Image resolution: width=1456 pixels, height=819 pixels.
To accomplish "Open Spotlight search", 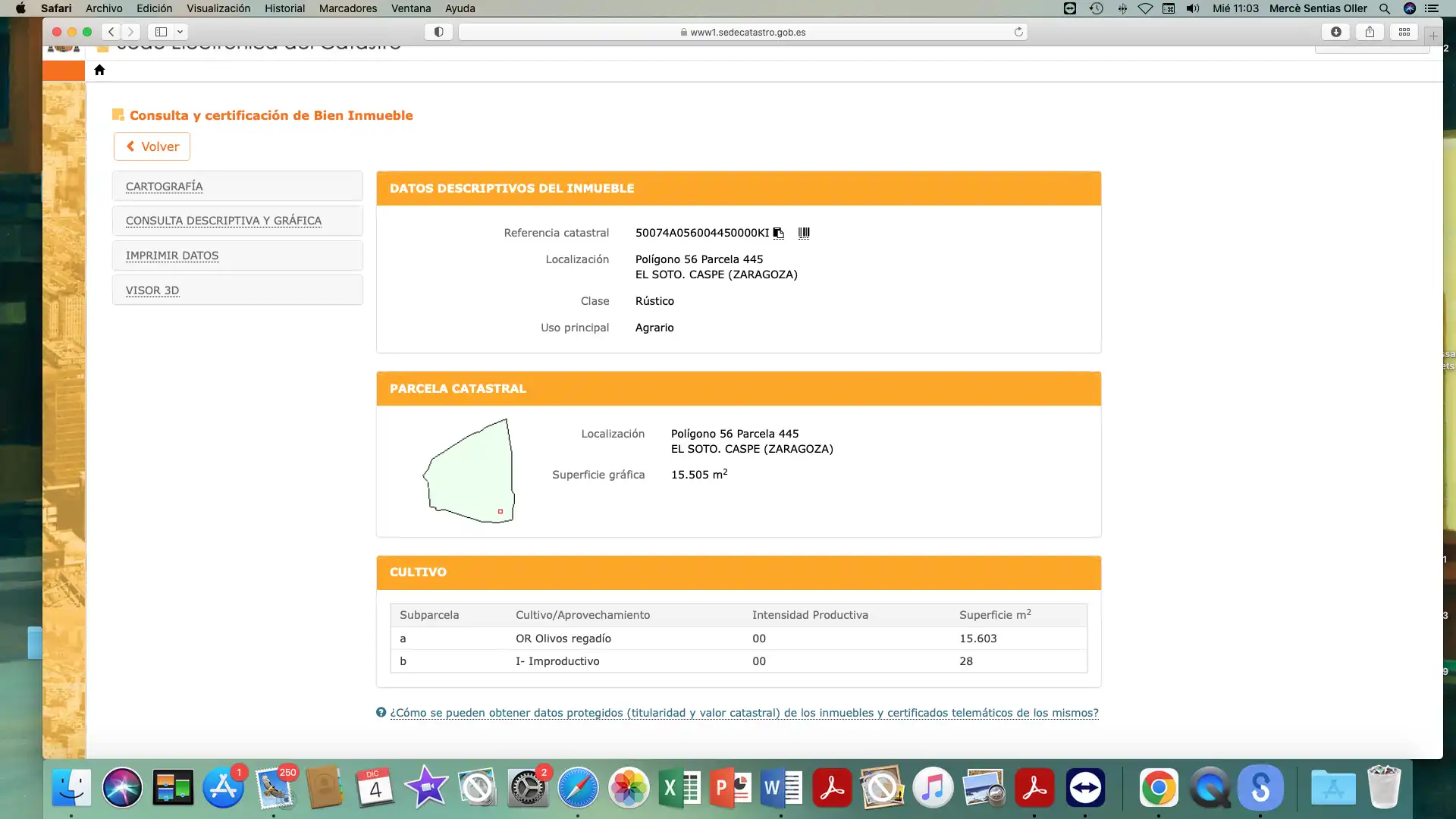I will tap(1385, 8).
